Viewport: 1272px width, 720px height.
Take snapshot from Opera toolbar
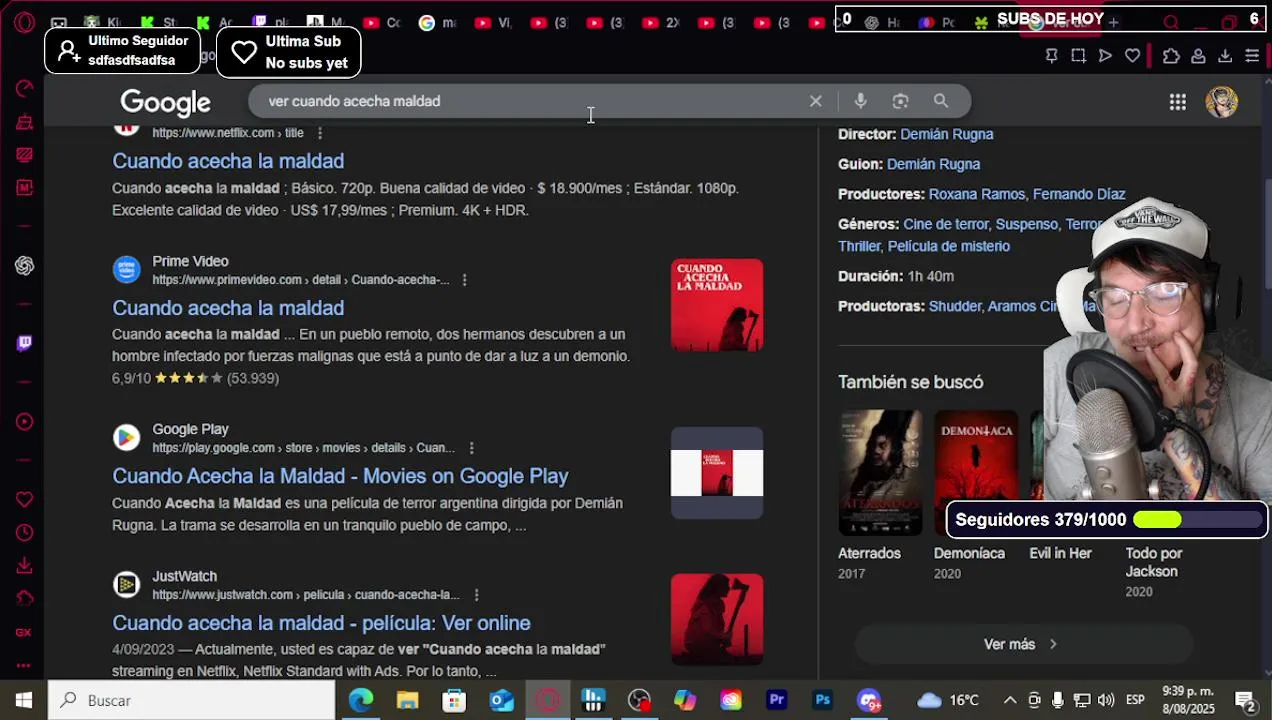[x=1078, y=56]
